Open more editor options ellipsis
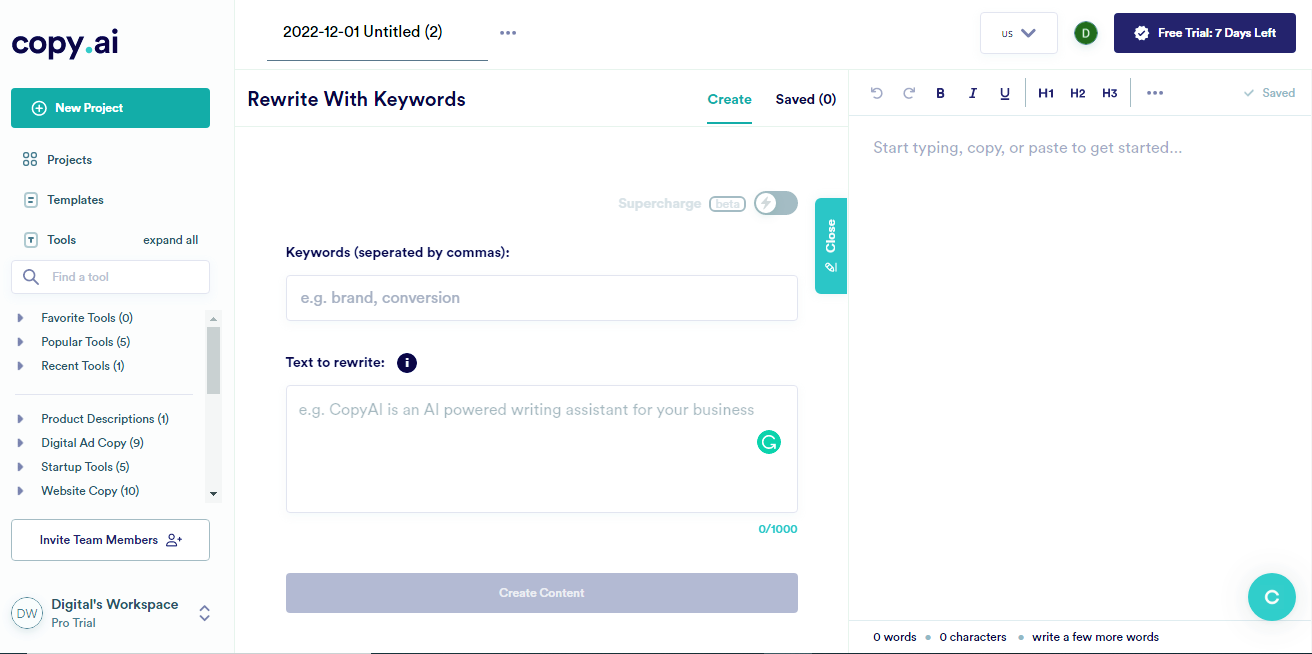The width and height of the screenshot is (1312, 654). [x=1155, y=93]
